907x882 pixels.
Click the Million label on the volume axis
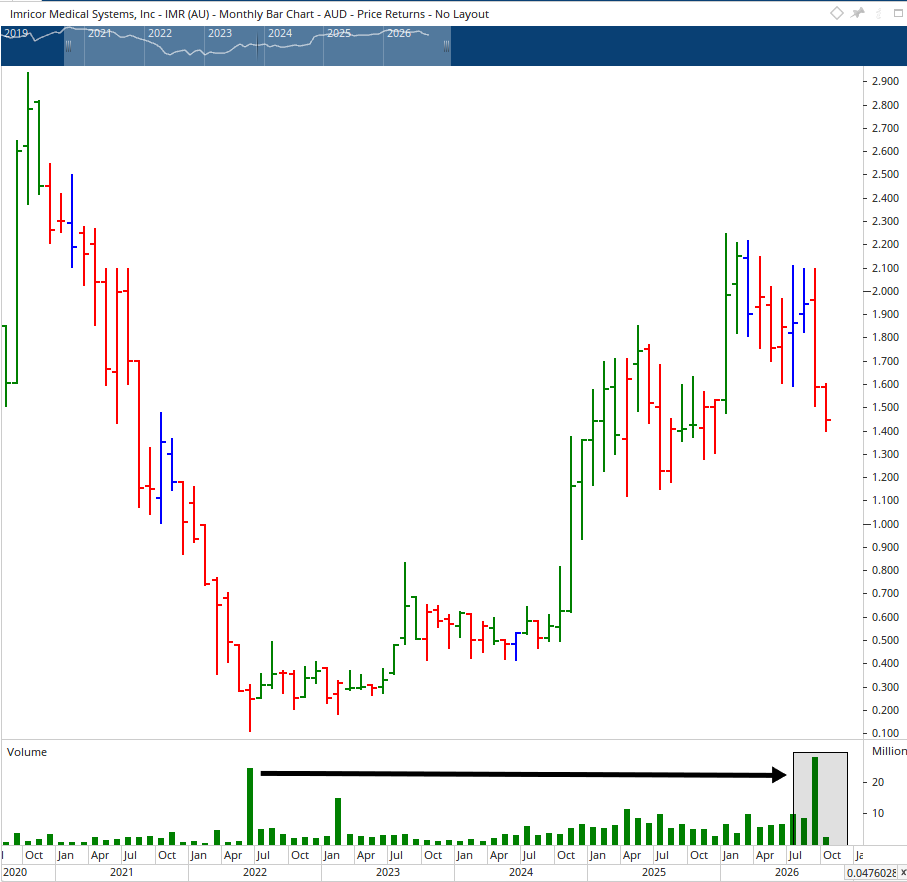pyautogui.click(x=889, y=751)
